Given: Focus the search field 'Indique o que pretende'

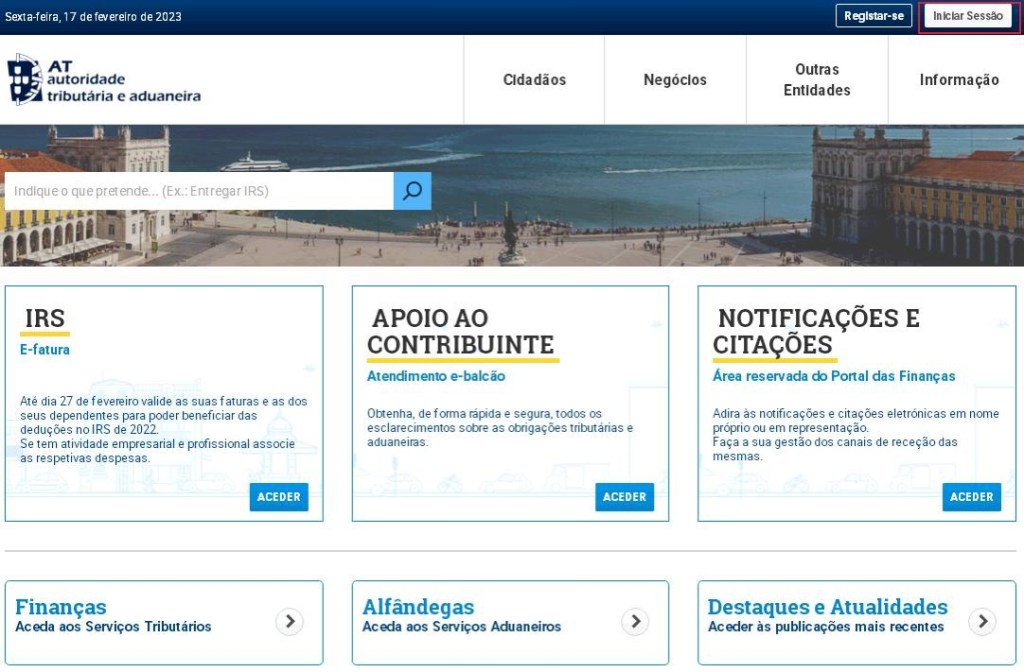Looking at the screenshot, I should [x=199, y=191].
